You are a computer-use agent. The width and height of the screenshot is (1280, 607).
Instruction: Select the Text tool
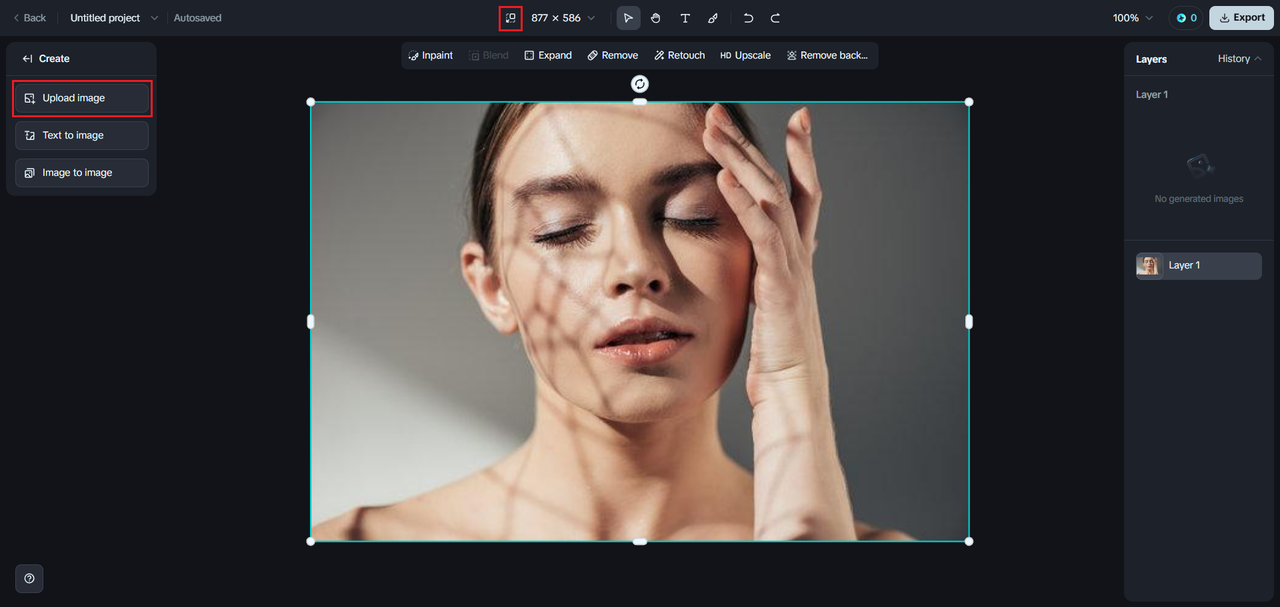pyautogui.click(x=685, y=18)
